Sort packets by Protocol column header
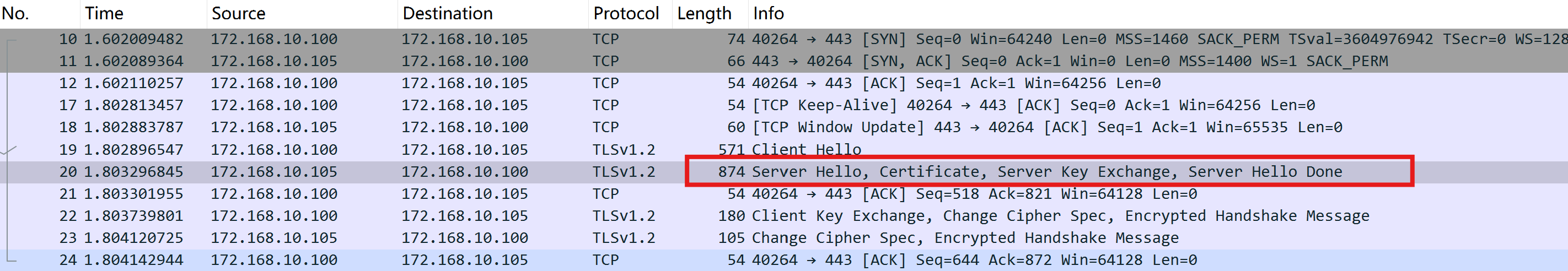Screen dimensions: 1568x271 [x=626, y=13]
